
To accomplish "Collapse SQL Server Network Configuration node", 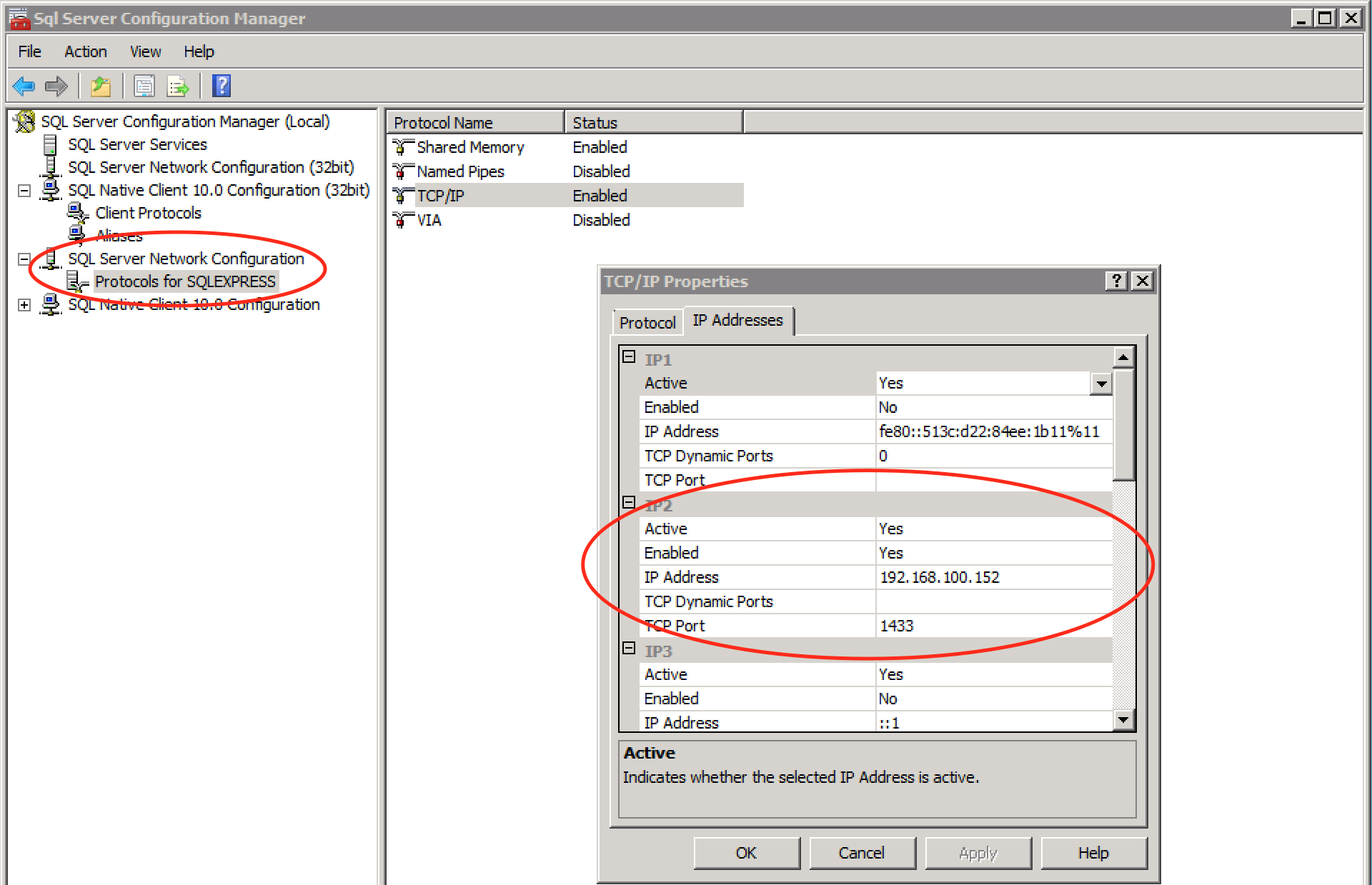I will (24, 259).
